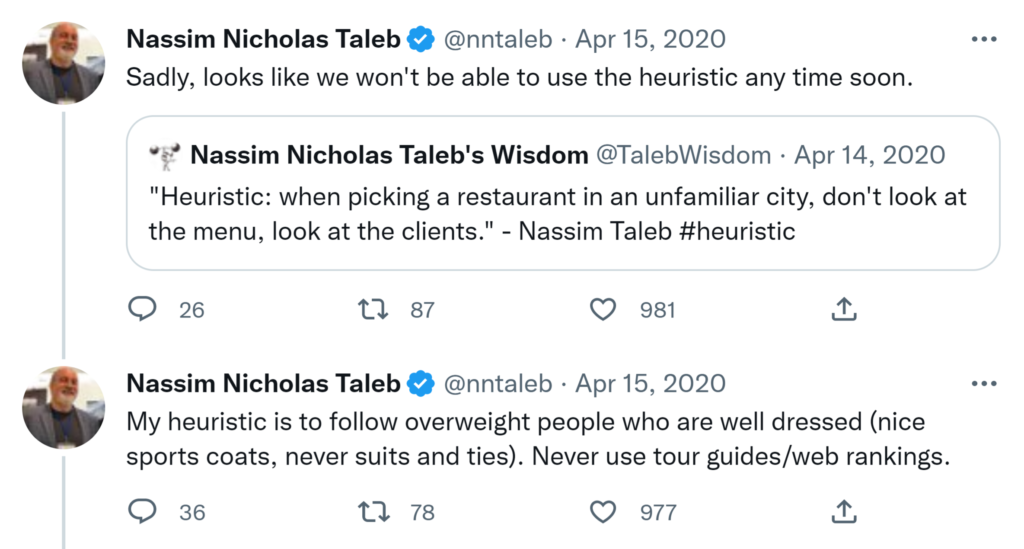Reply to the first tweet about the heuristic
The width and height of the screenshot is (1024, 549).
tap(143, 310)
